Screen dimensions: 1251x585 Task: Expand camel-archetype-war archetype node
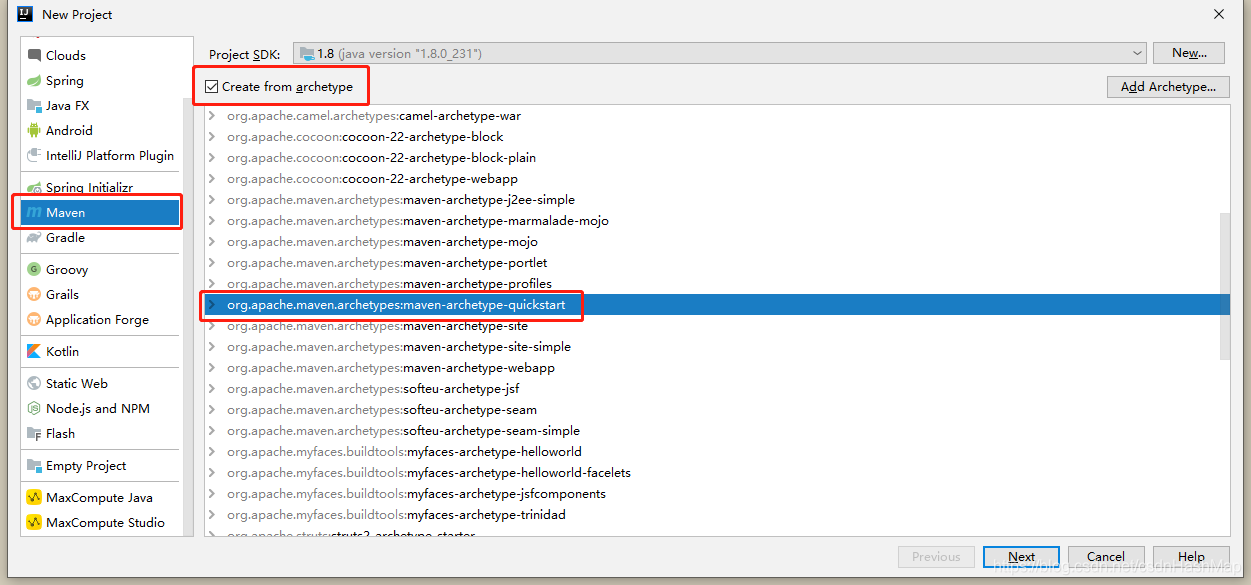211,116
